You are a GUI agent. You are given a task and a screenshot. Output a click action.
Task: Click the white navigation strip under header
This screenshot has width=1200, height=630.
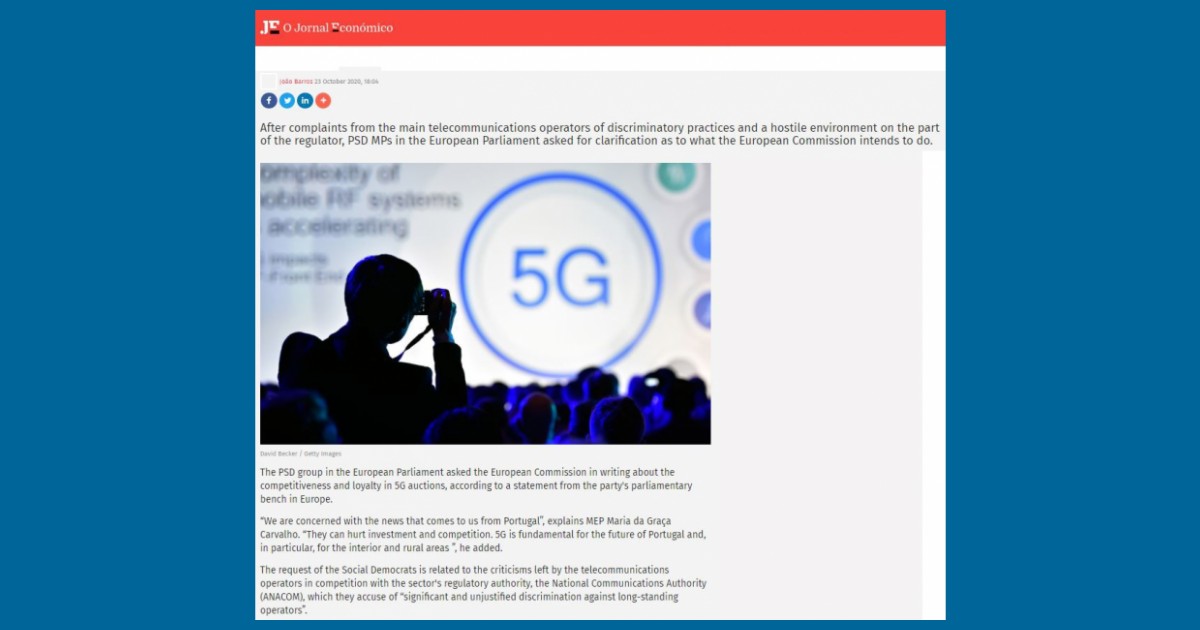pyautogui.click(x=600, y=58)
